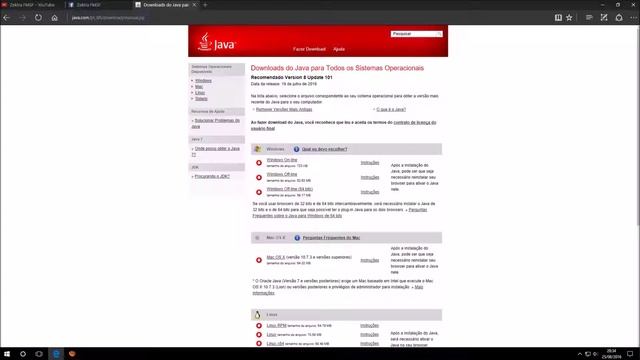Click Edge browser icon in taskbar
This screenshot has height=360, width=640.
(56, 354)
